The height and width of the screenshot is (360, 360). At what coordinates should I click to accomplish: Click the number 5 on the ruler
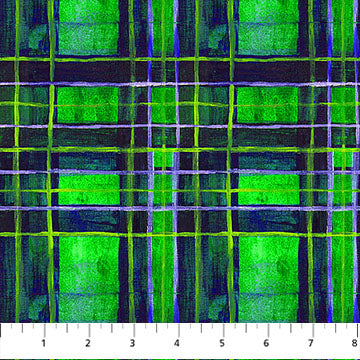[222, 343]
